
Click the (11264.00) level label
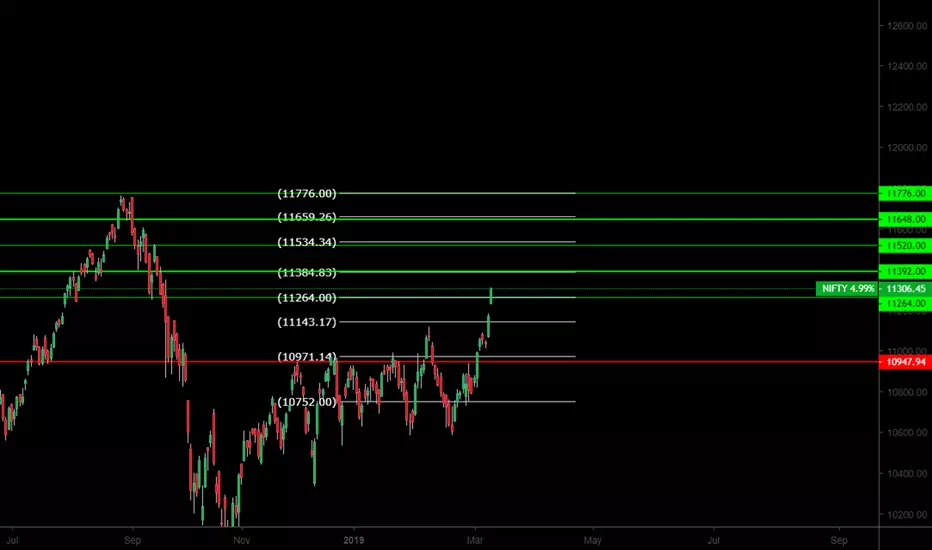tap(307, 297)
